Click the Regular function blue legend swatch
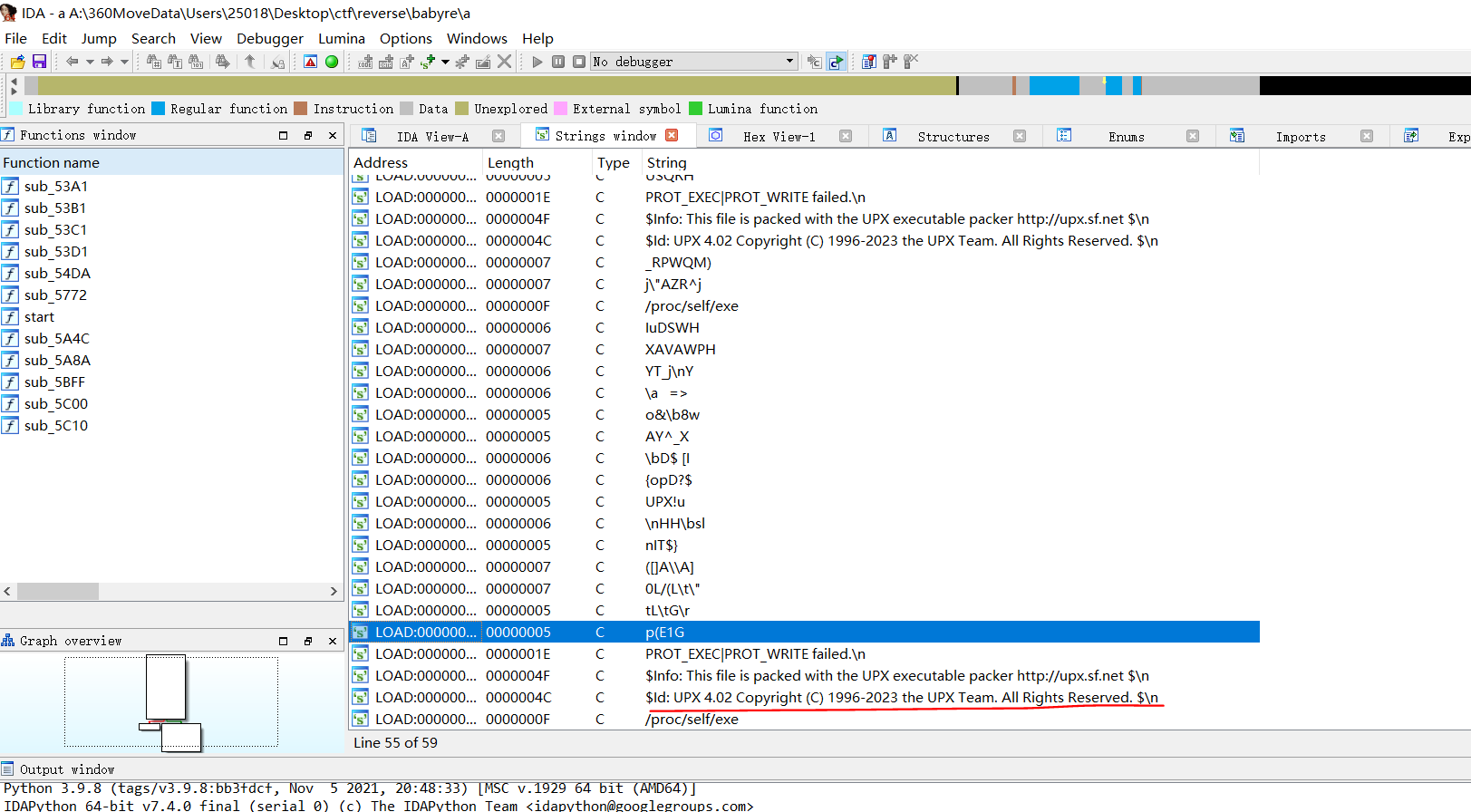 click(159, 109)
